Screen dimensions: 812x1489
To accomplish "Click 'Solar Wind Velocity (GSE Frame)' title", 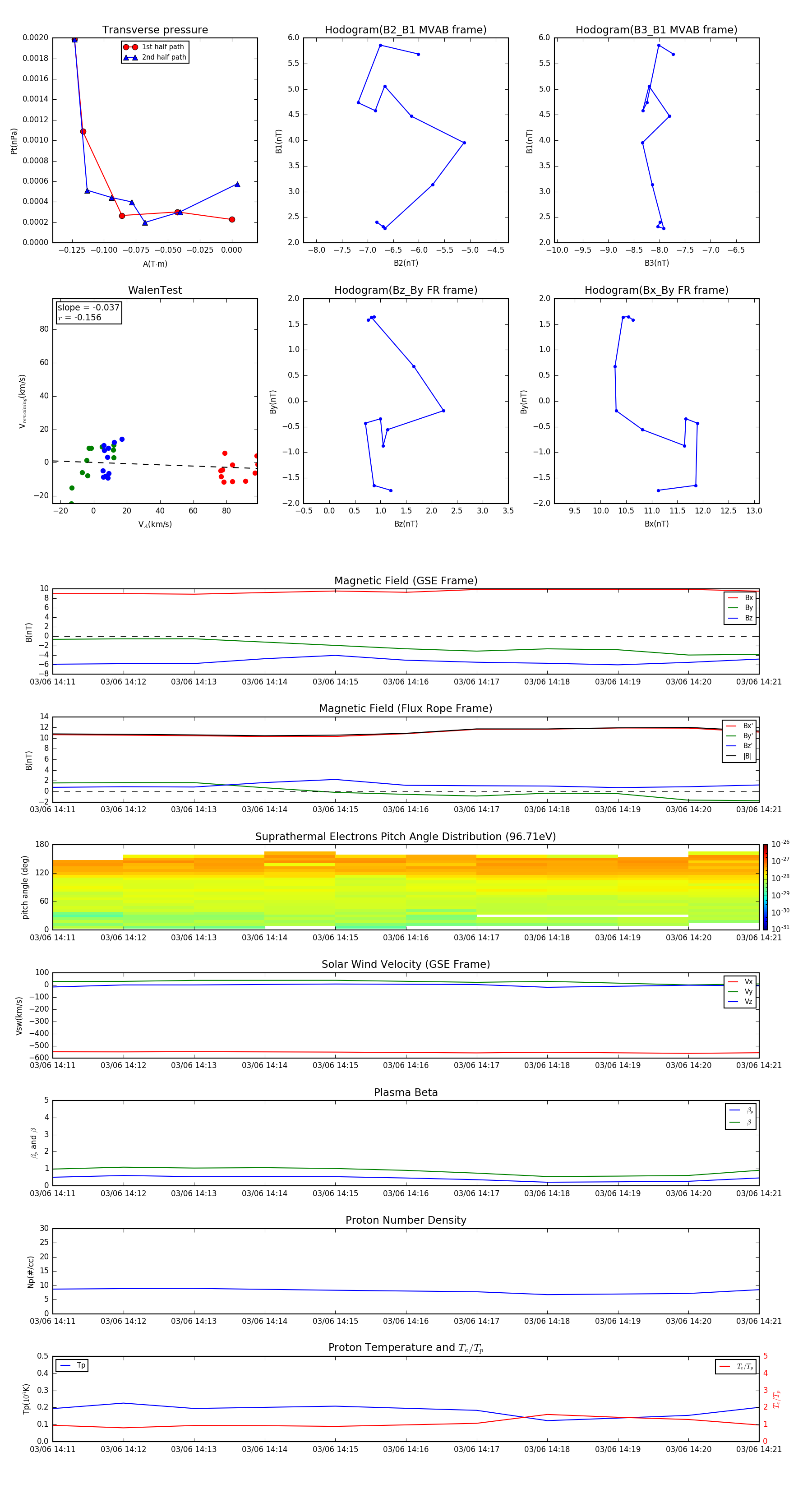I will 406,965.
